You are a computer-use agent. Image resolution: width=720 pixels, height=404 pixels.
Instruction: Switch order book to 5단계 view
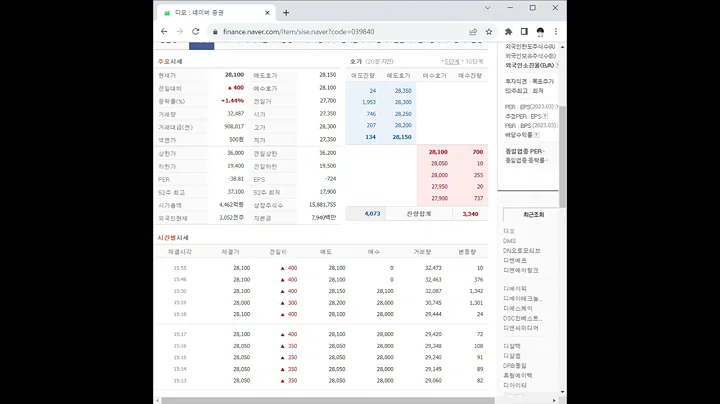pyautogui.click(x=451, y=62)
